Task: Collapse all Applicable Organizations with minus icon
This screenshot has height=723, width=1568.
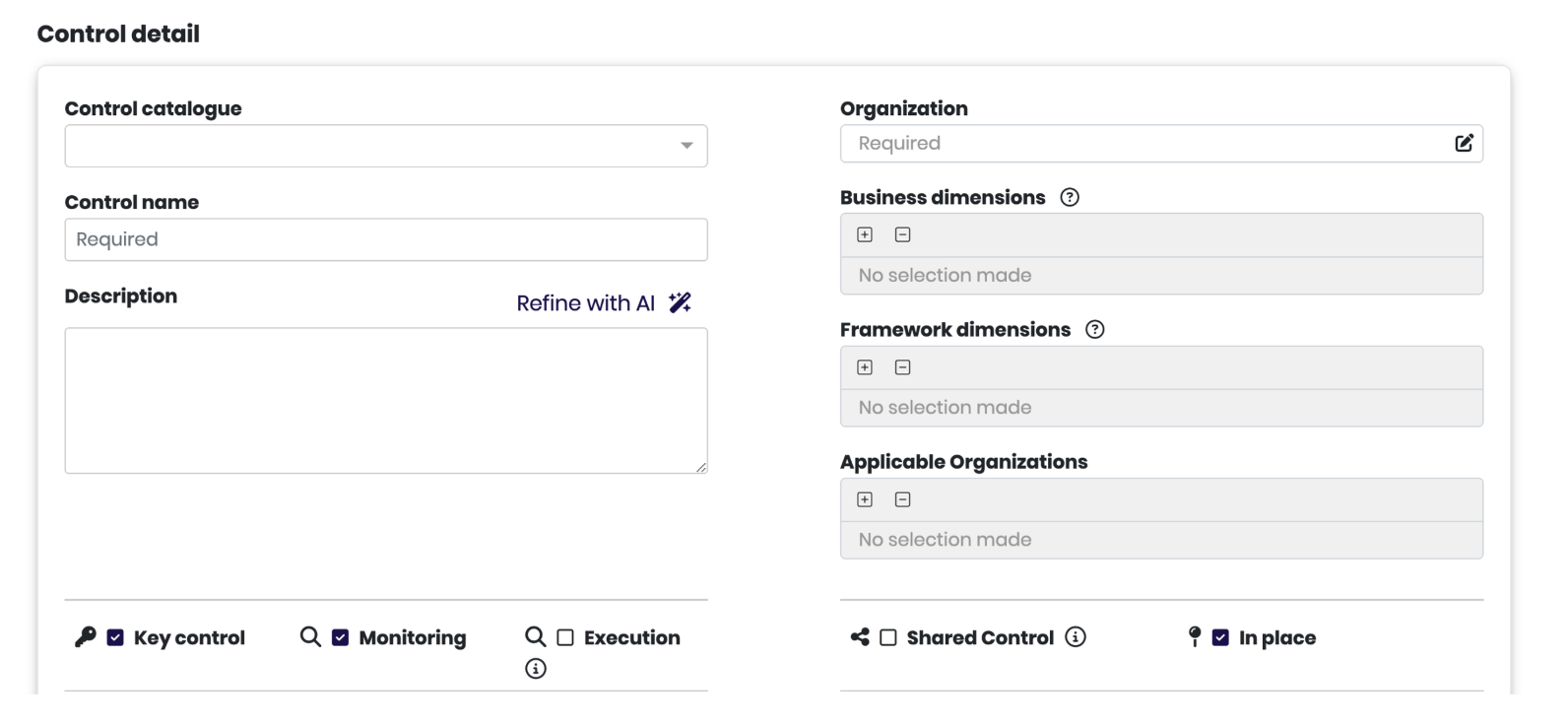Action: 902,499
